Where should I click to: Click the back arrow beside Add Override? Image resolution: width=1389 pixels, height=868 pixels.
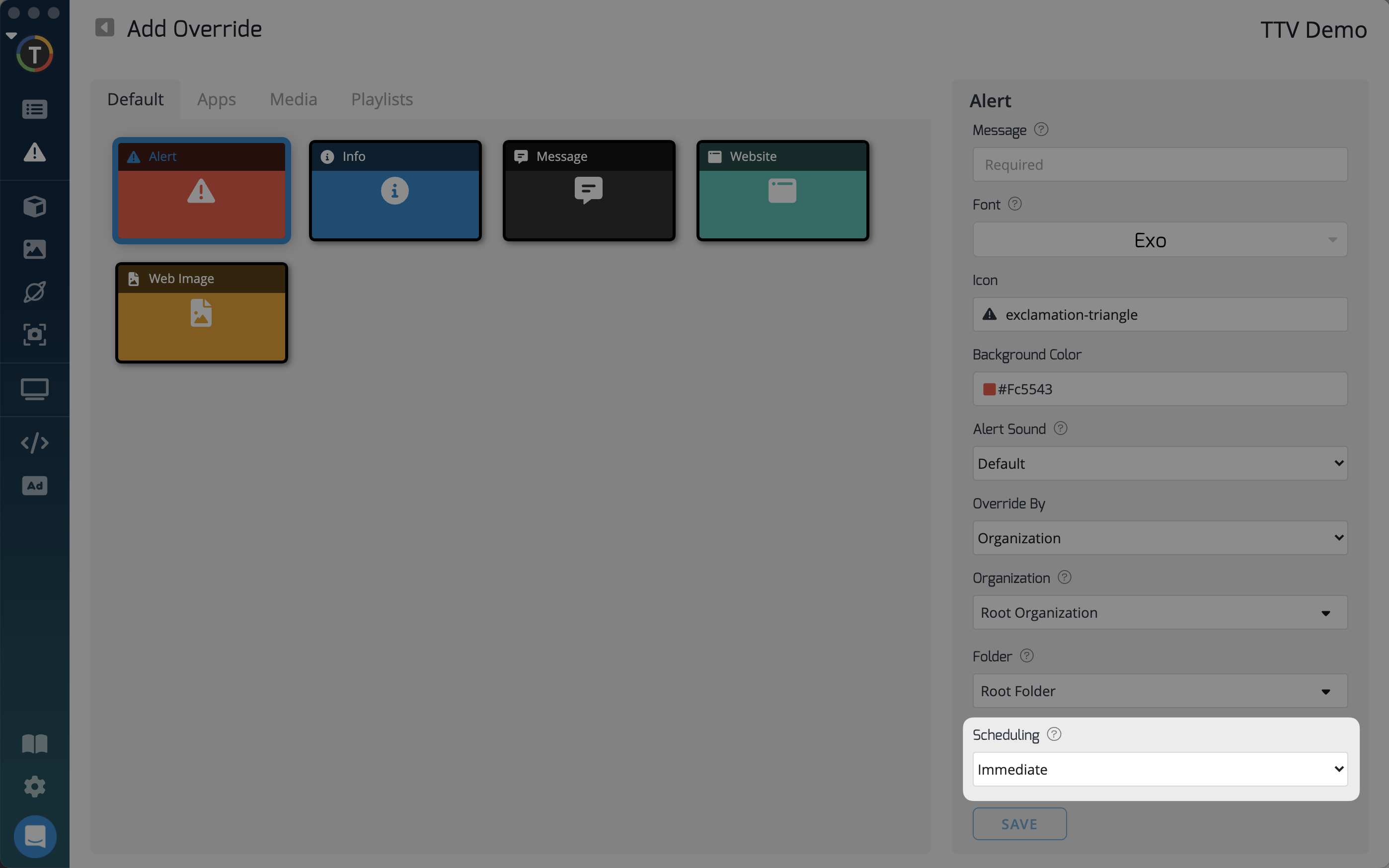(104, 27)
